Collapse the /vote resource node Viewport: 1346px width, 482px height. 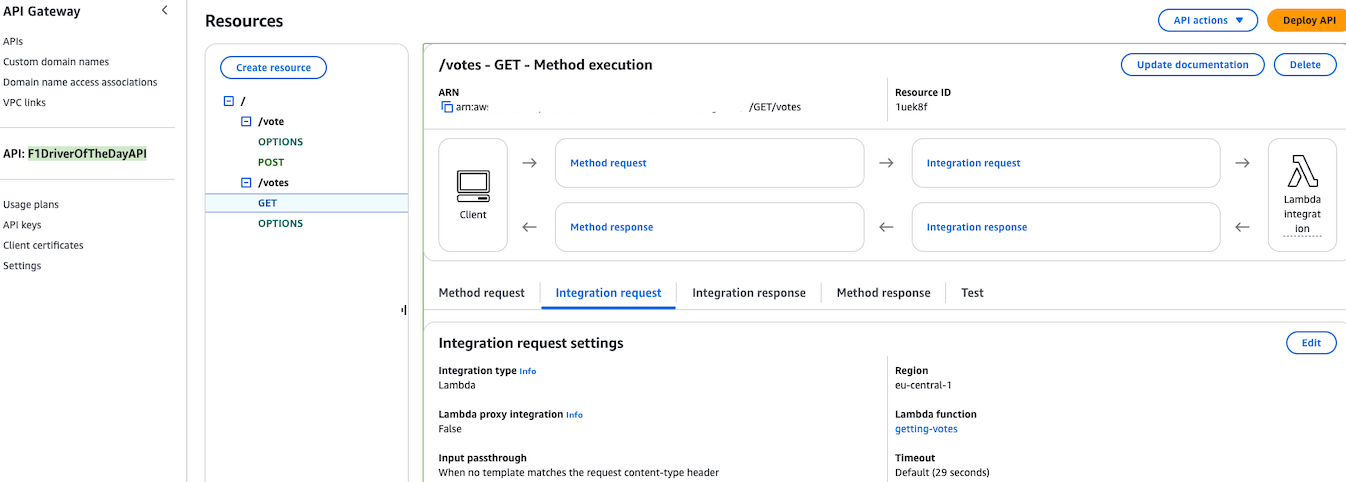tap(246, 121)
